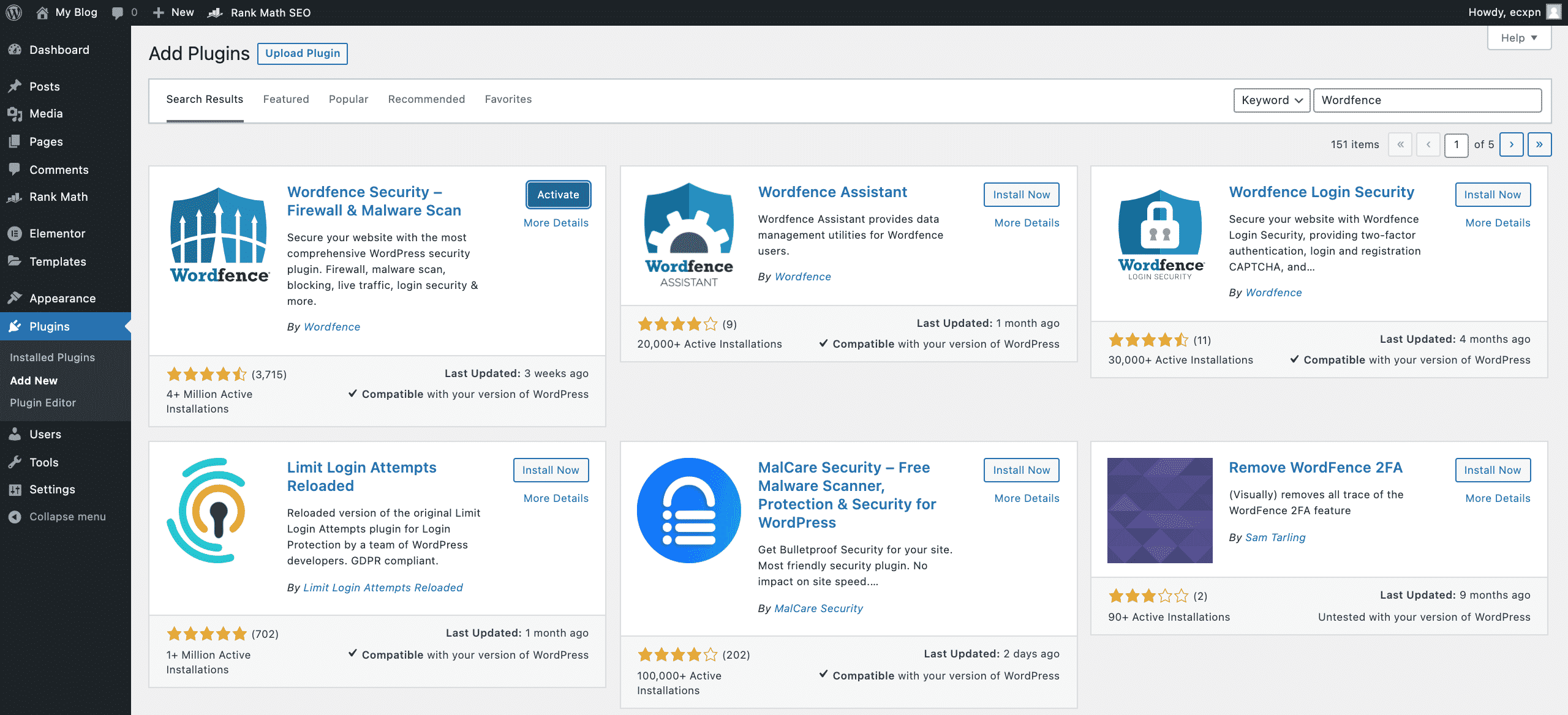
Task: Install Wordfence Assistant plugin
Action: [x=1022, y=195]
